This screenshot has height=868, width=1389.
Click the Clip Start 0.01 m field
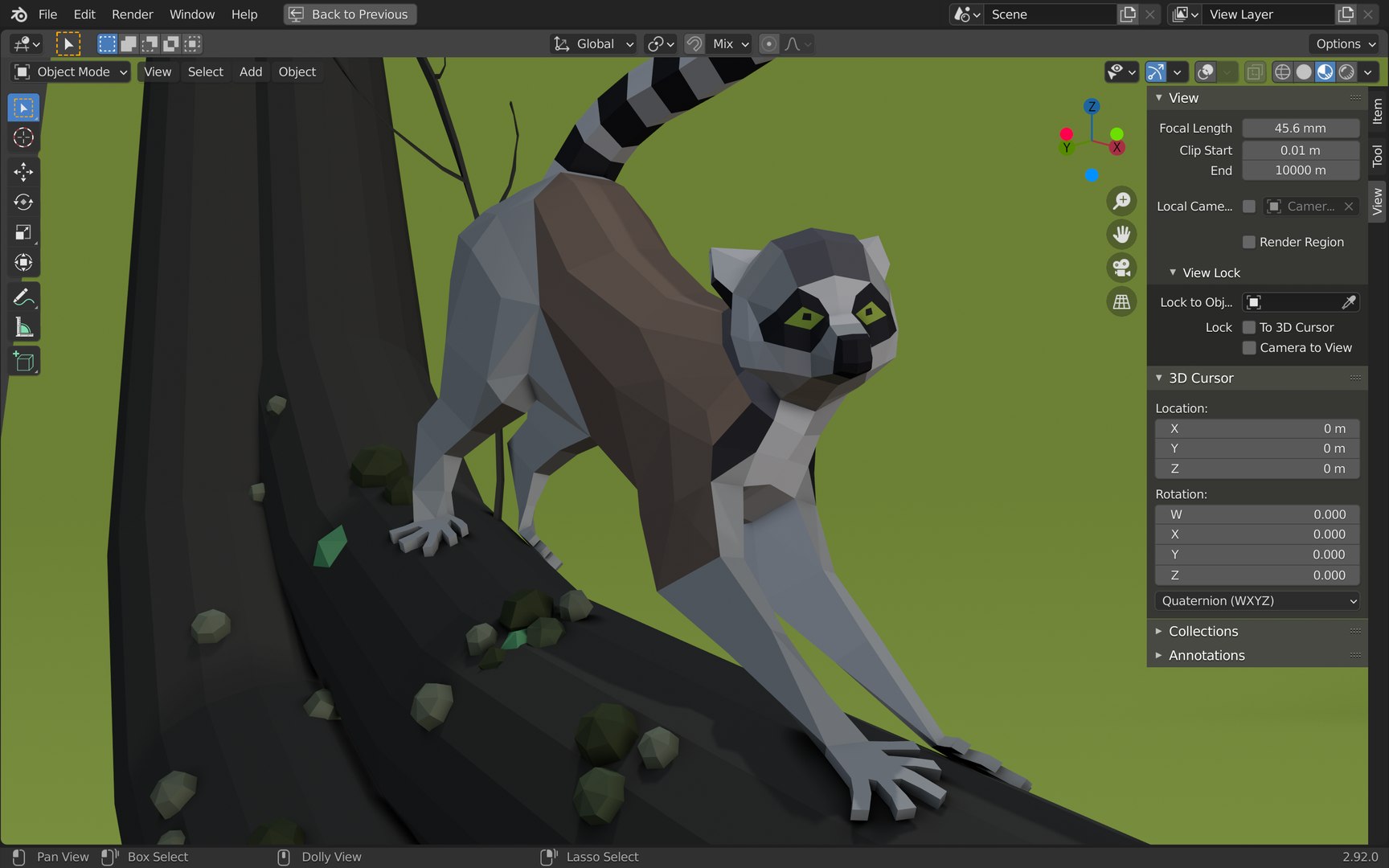click(x=1301, y=150)
